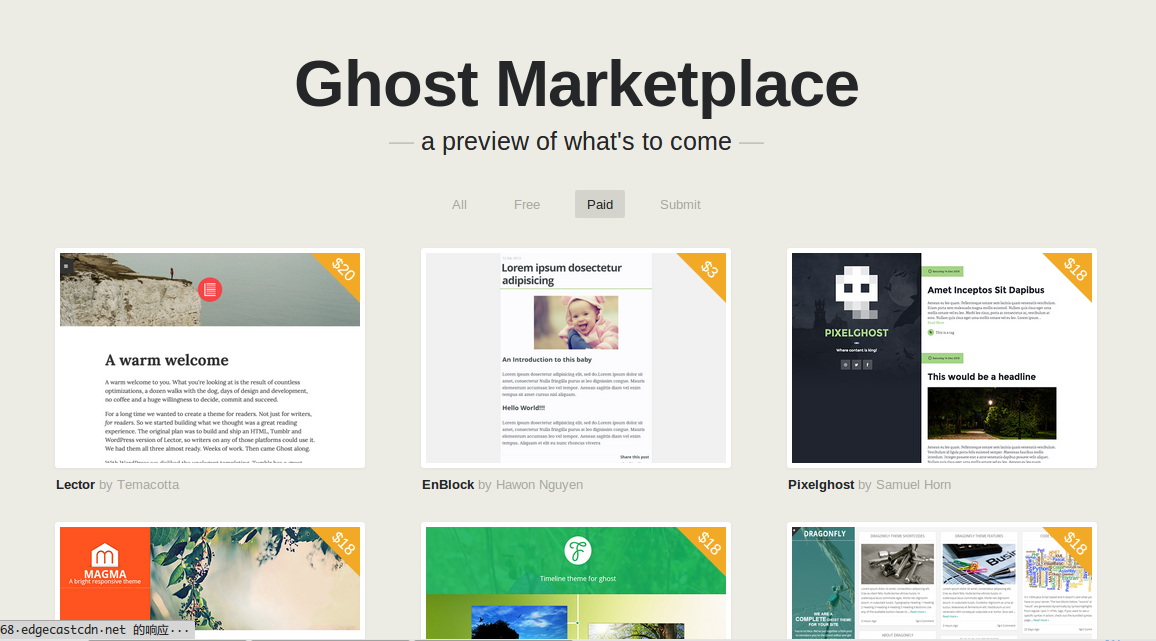The height and width of the screenshot is (641, 1156).
Task: Select the All filter tab
Action: click(459, 204)
